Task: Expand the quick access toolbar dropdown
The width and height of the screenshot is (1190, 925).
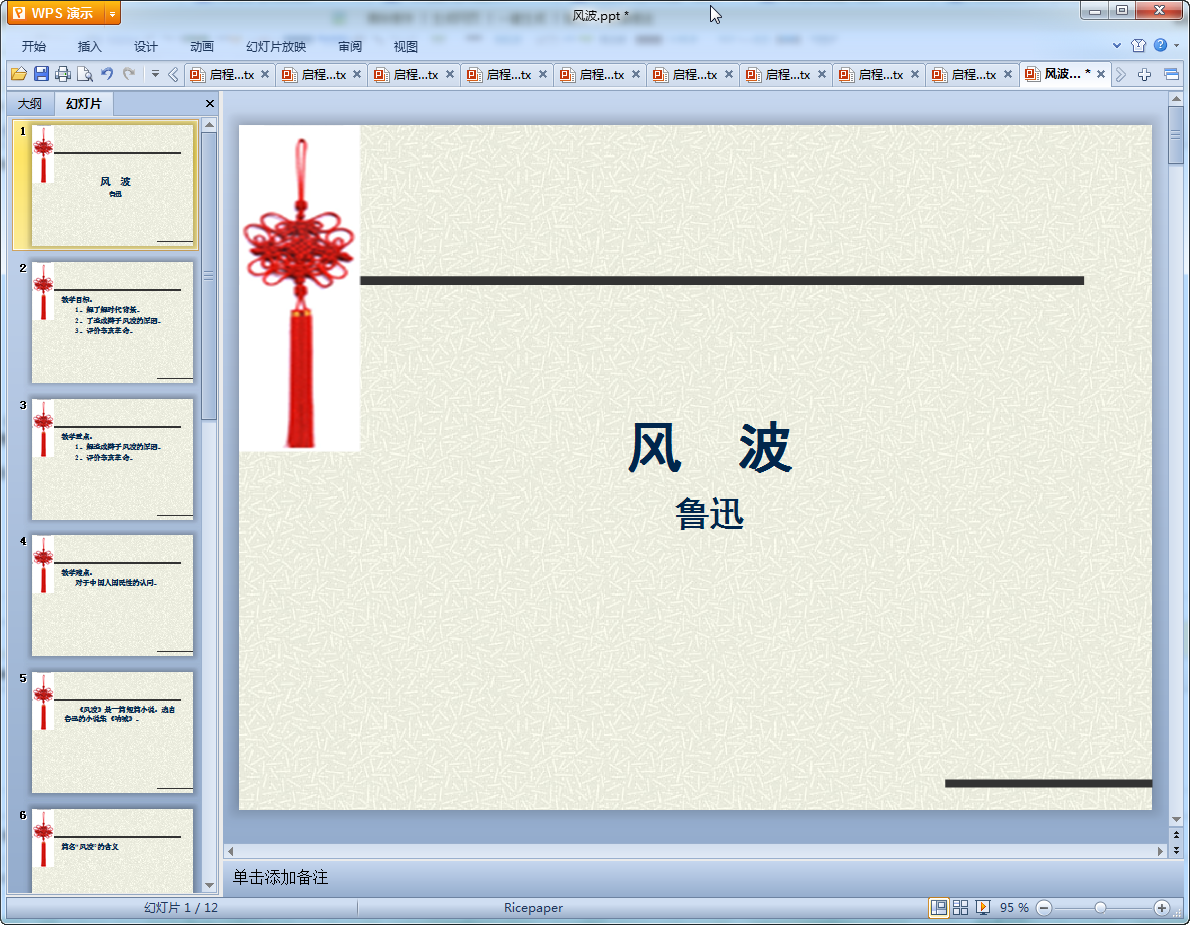Action: [x=155, y=74]
